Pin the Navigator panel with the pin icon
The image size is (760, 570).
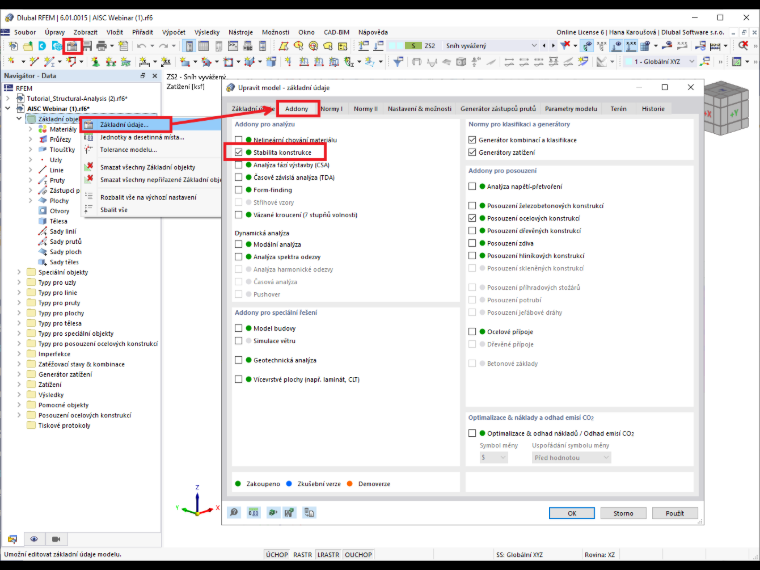[x=143, y=76]
